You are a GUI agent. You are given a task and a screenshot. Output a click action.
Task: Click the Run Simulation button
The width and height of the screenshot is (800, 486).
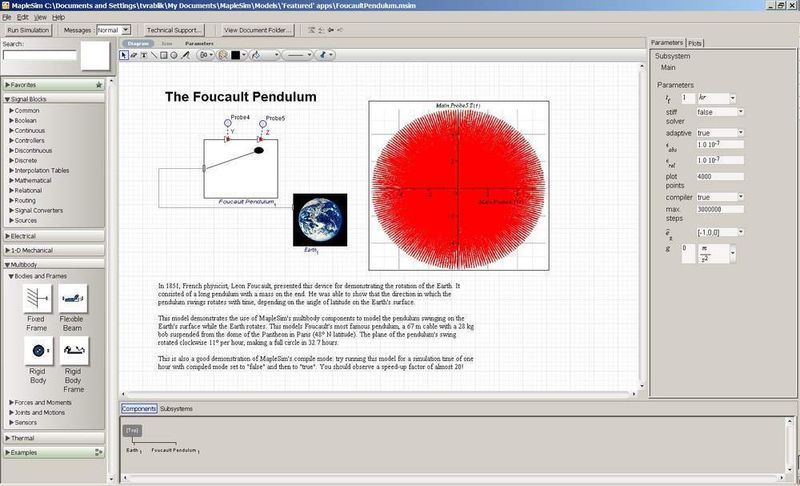tap(28, 30)
